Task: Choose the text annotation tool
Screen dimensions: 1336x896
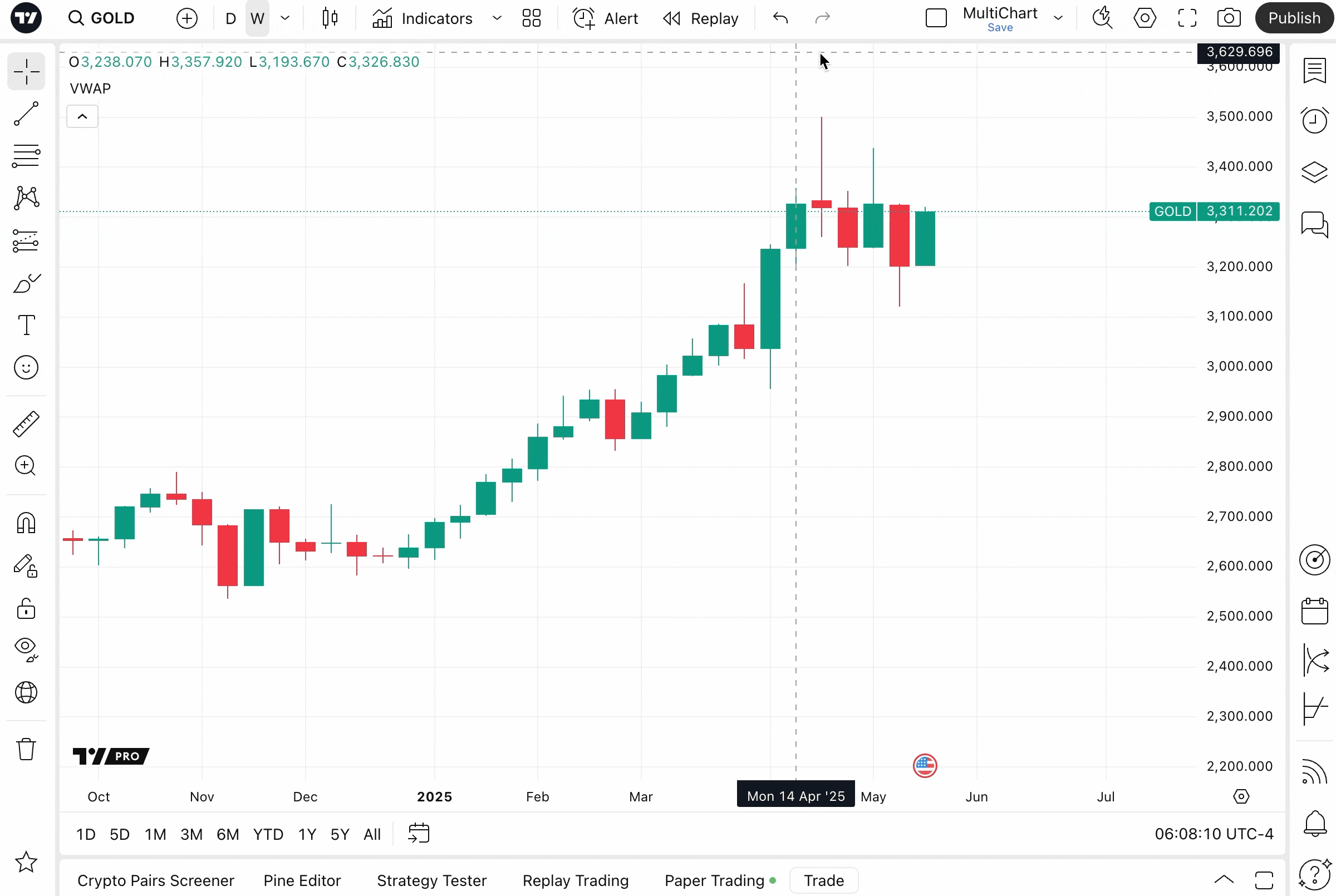Action: coord(26,325)
